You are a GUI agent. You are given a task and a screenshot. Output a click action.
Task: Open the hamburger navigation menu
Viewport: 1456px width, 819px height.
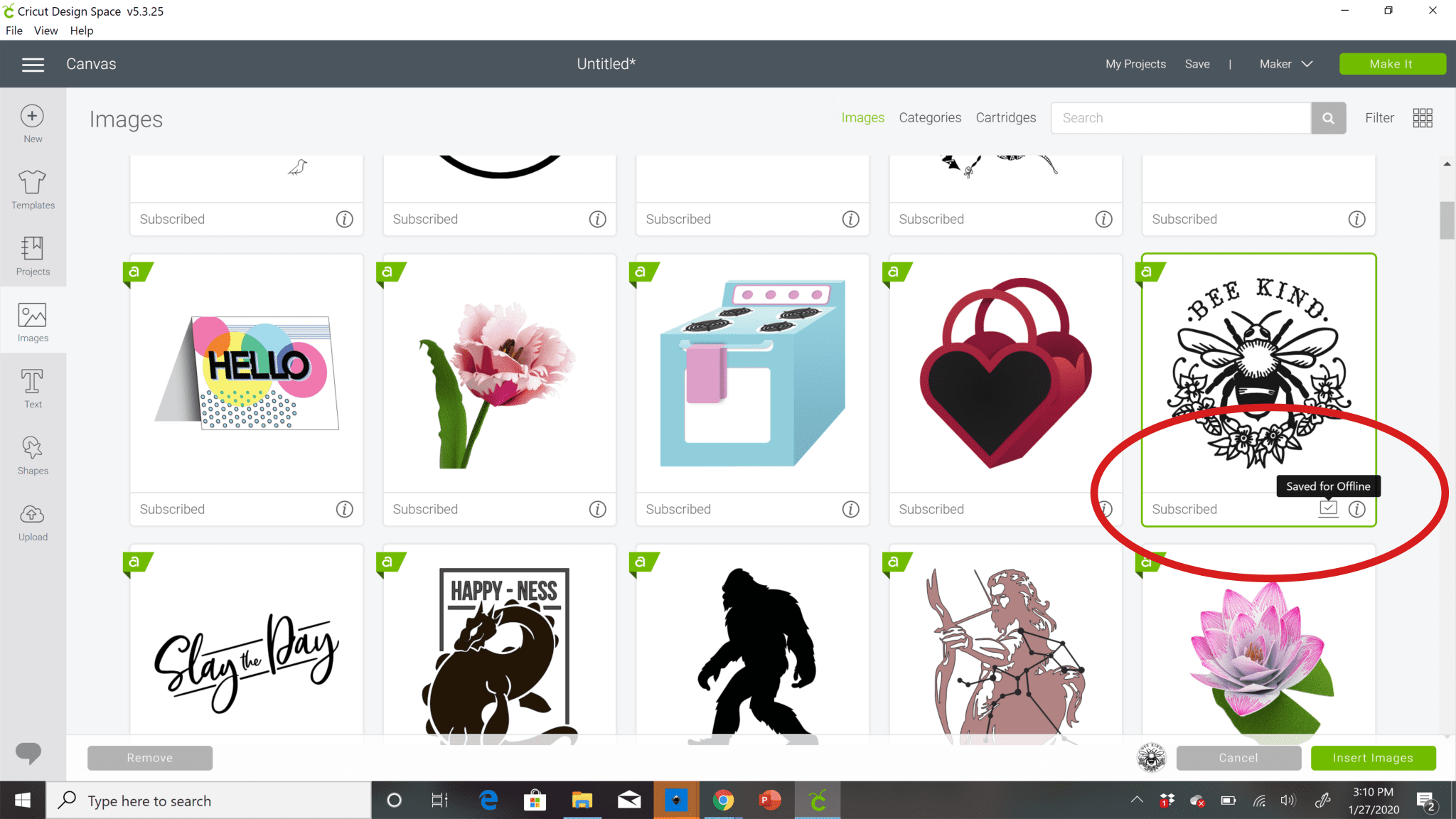pyautogui.click(x=33, y=63)
